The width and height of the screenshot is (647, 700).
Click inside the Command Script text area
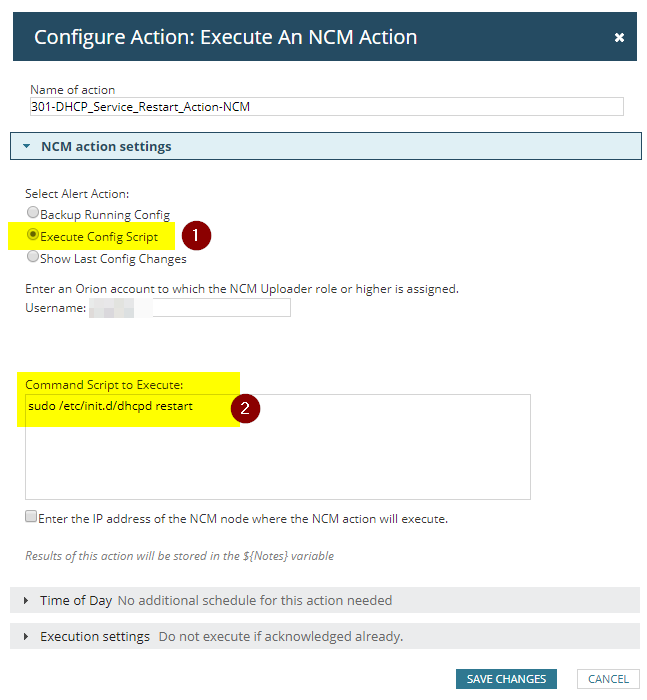coord(277,460)
